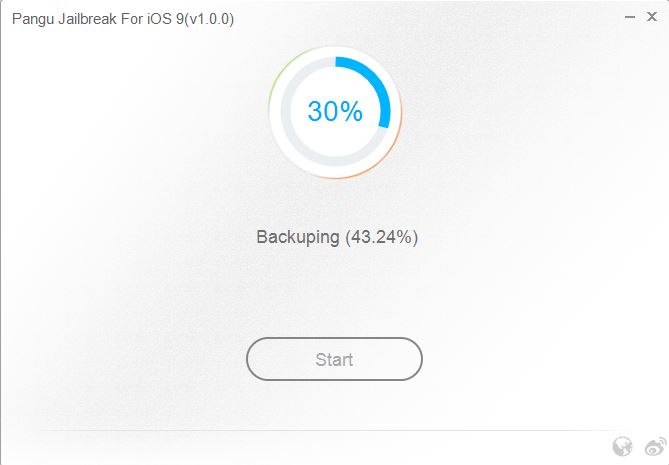669x465 pixels.
Task: Click the blank area between status and Start
Action: coord(334,292)
